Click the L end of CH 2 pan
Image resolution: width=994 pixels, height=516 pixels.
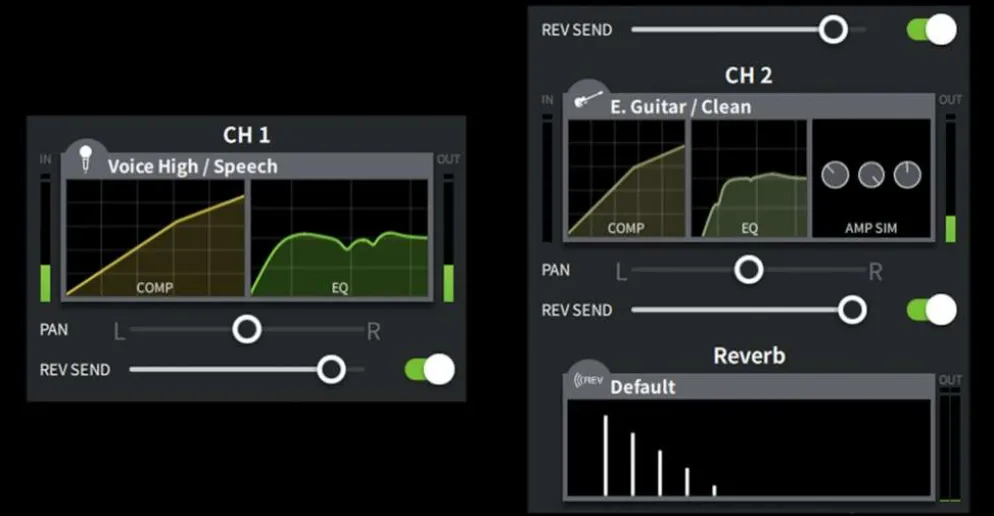tap(621, 271)
